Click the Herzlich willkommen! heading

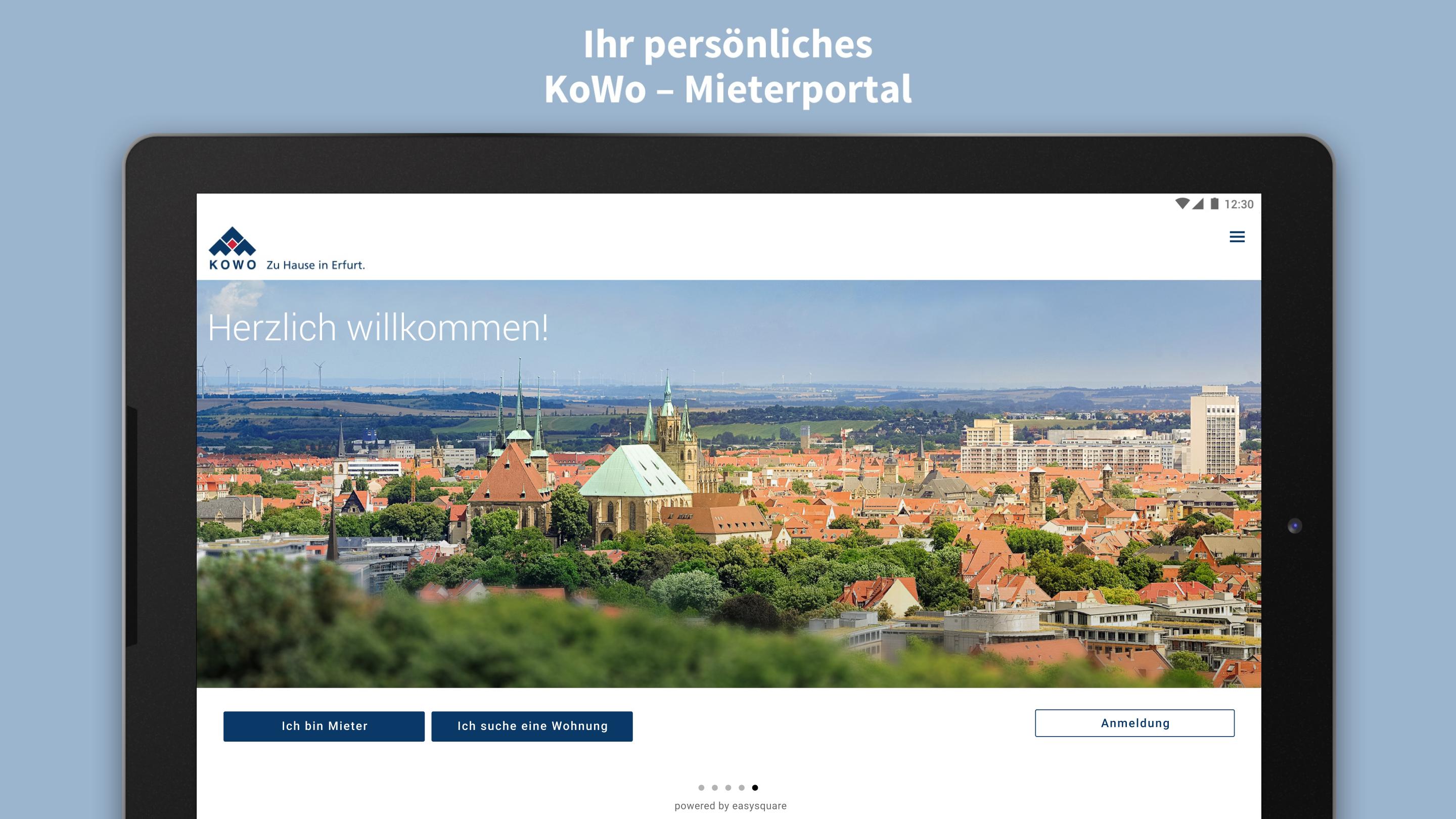pyautogui.click(x=378, y=328)
